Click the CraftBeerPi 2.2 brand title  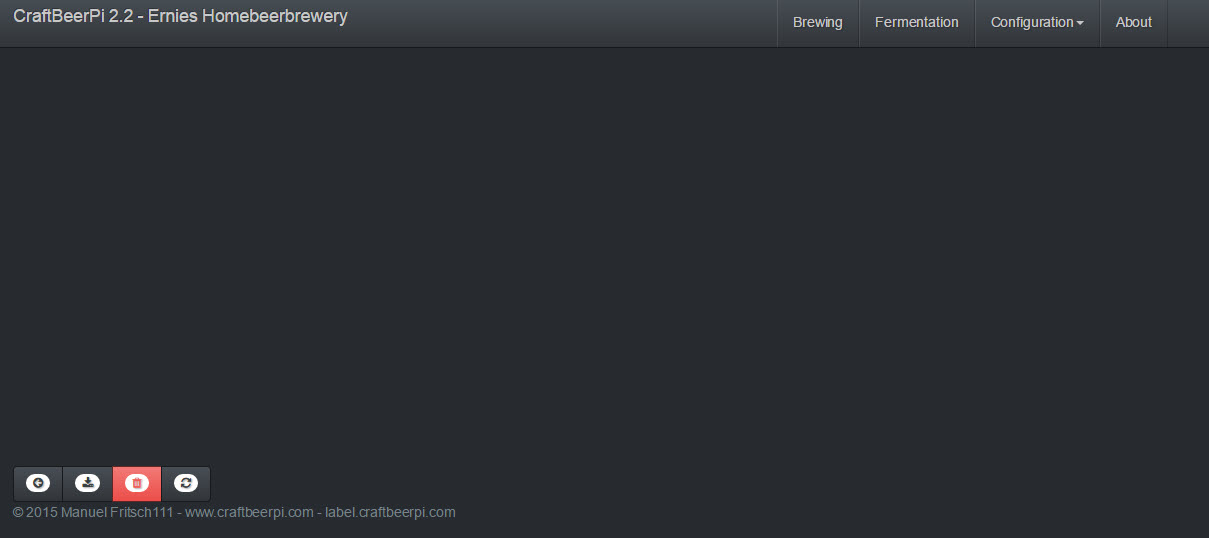coord(75,17)
